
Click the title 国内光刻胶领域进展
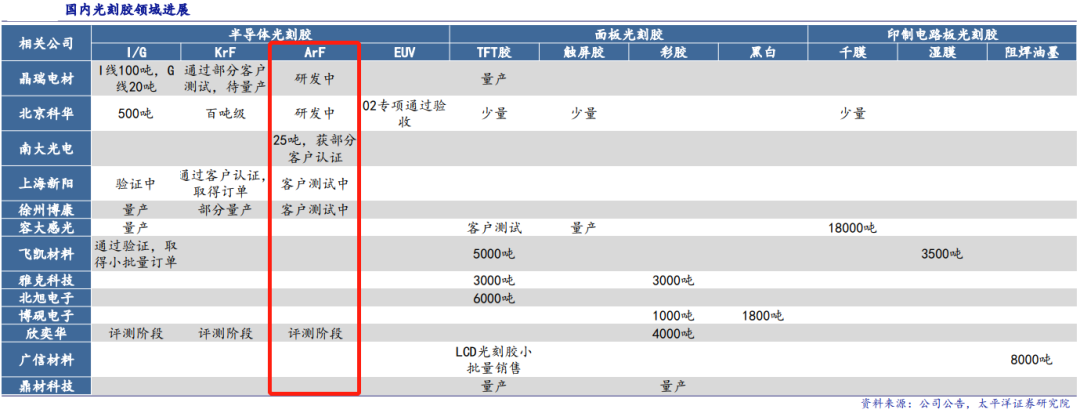129,10
